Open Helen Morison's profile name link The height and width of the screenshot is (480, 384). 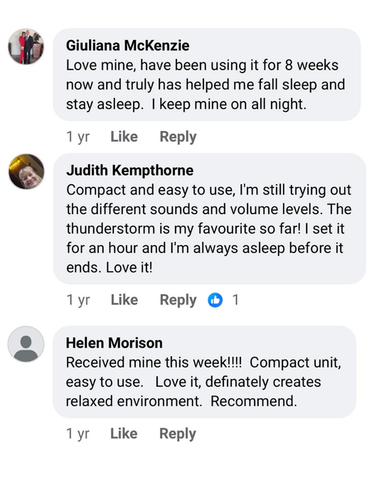114,343
